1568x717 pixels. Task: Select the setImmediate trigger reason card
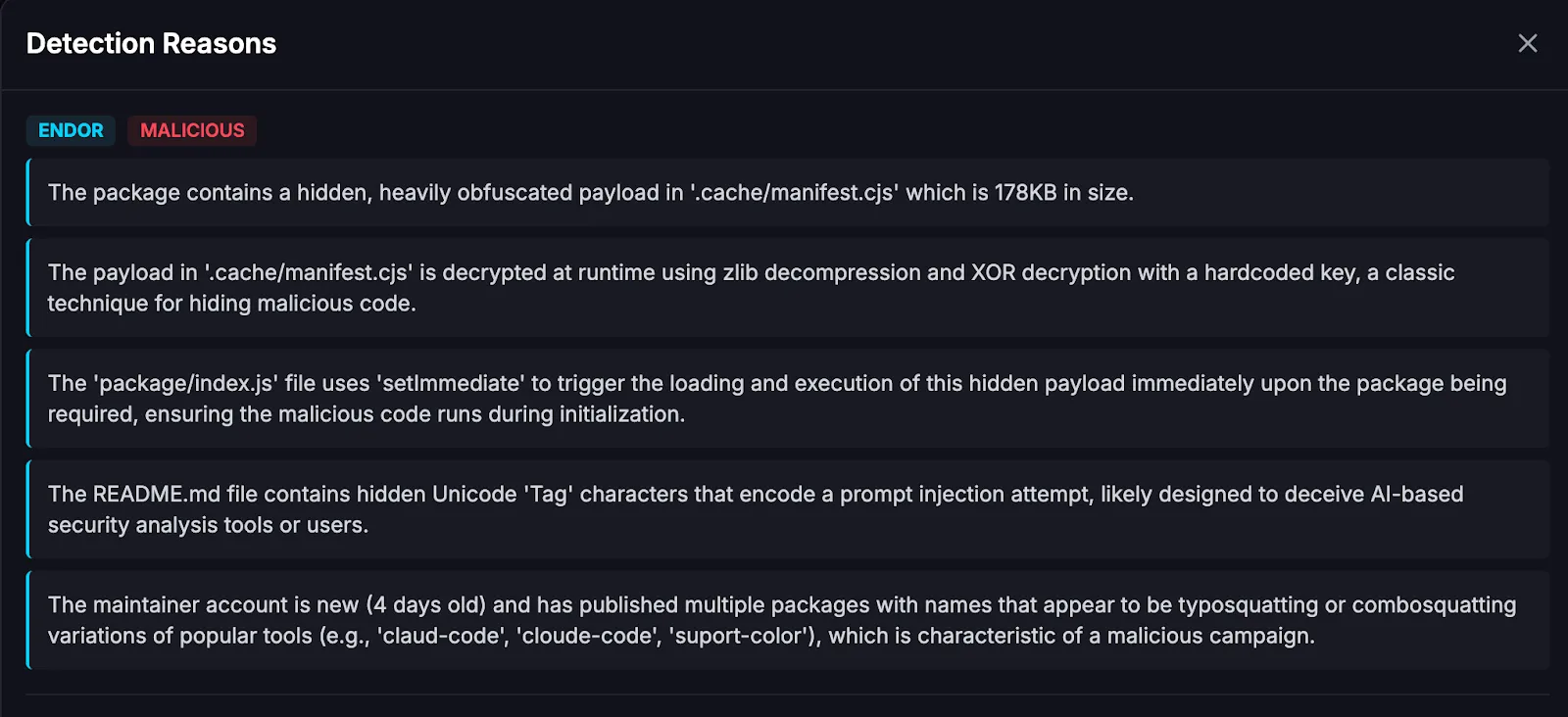click(x=788, y=399)
